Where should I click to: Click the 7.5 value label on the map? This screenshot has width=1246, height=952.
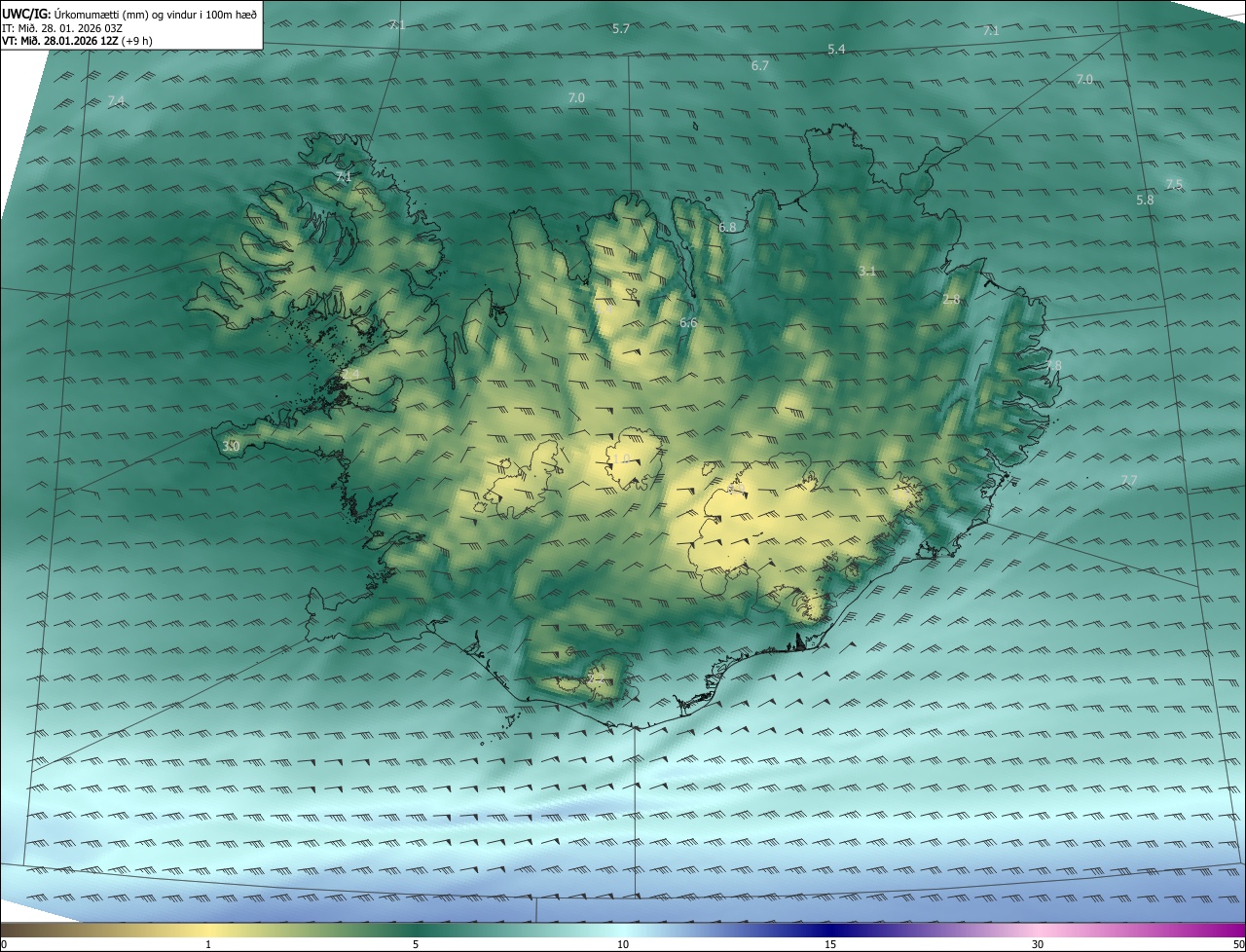pyautogui.click(x=1174, y=184)
